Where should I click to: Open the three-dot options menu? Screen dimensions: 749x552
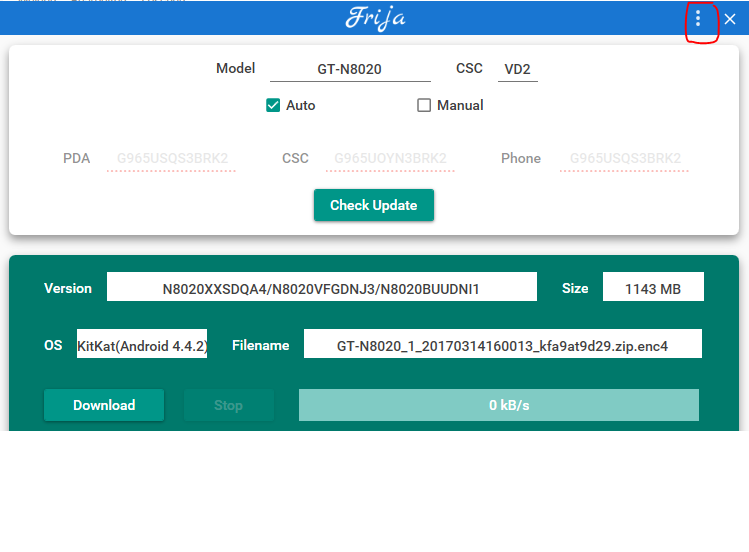(698, 19)
